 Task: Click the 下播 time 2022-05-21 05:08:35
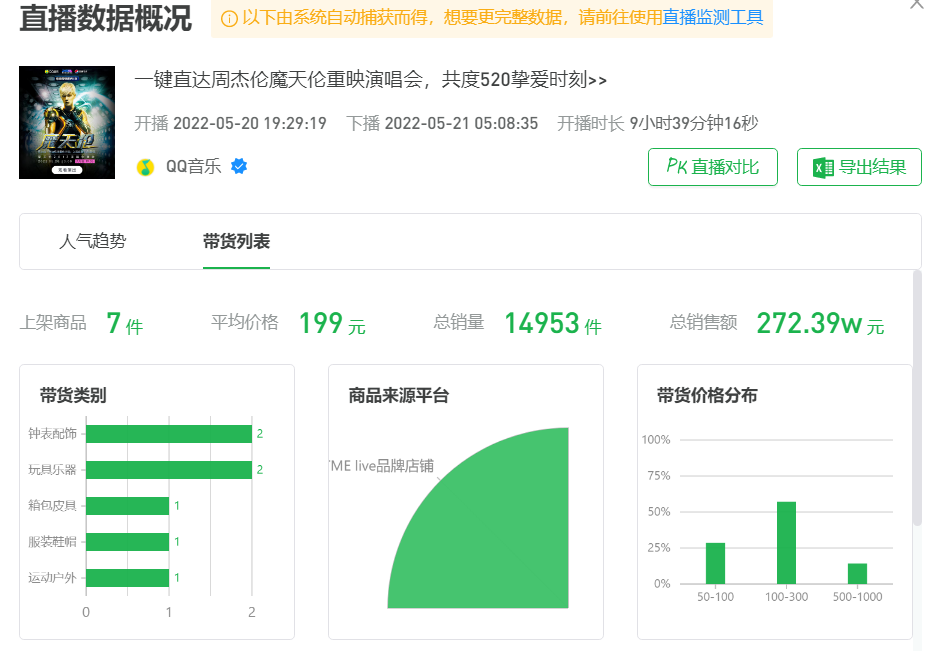(461, 123)
